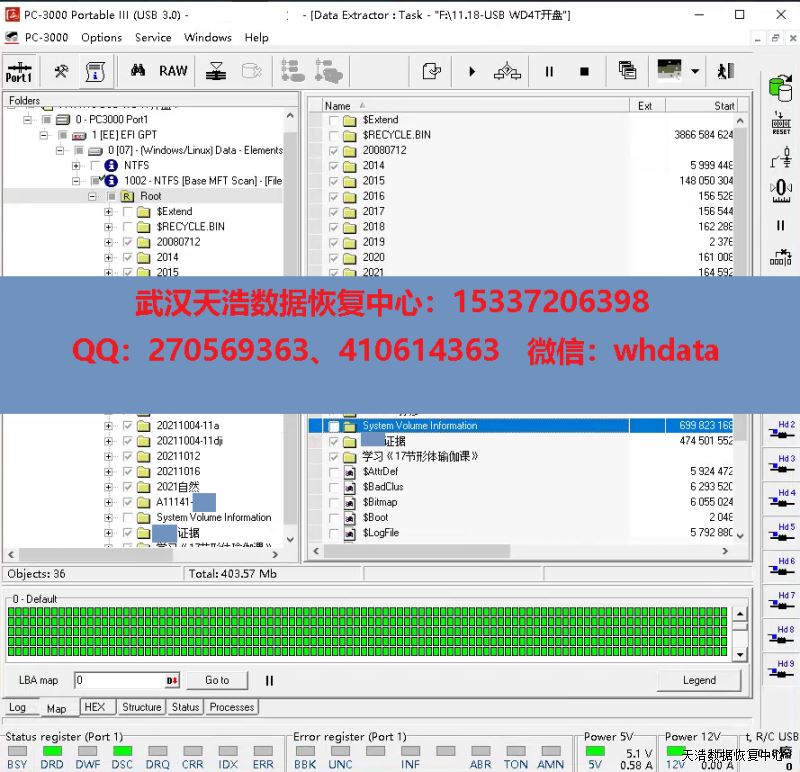This screenshot has height=772, width=800.
Task: Click the Go to button
Action: (x=217, y=680)
